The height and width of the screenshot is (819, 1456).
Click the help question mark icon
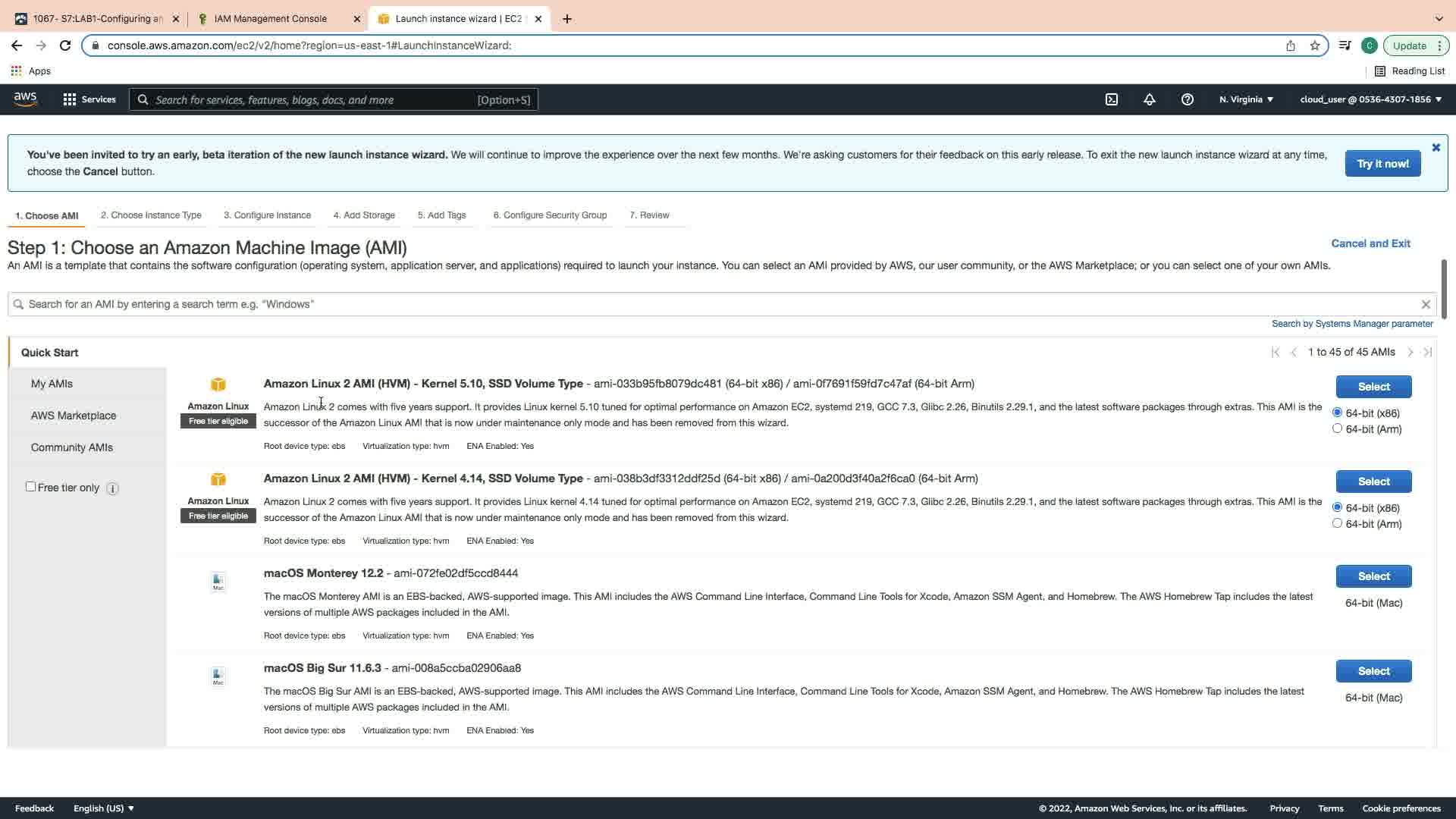click(x=1187, y=99)
